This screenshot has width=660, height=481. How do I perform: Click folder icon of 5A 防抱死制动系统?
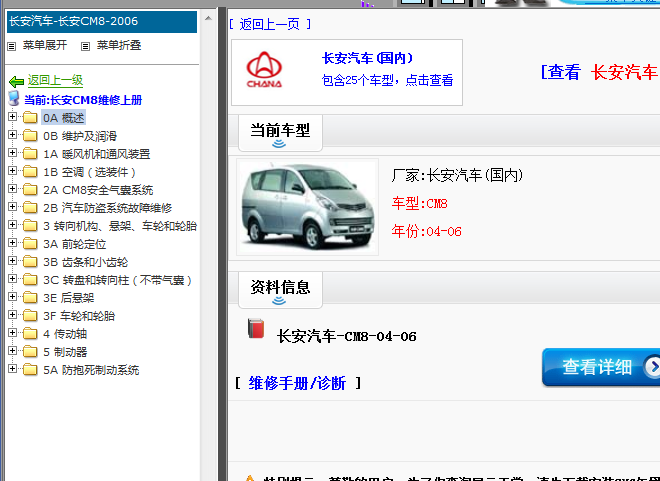30,370
